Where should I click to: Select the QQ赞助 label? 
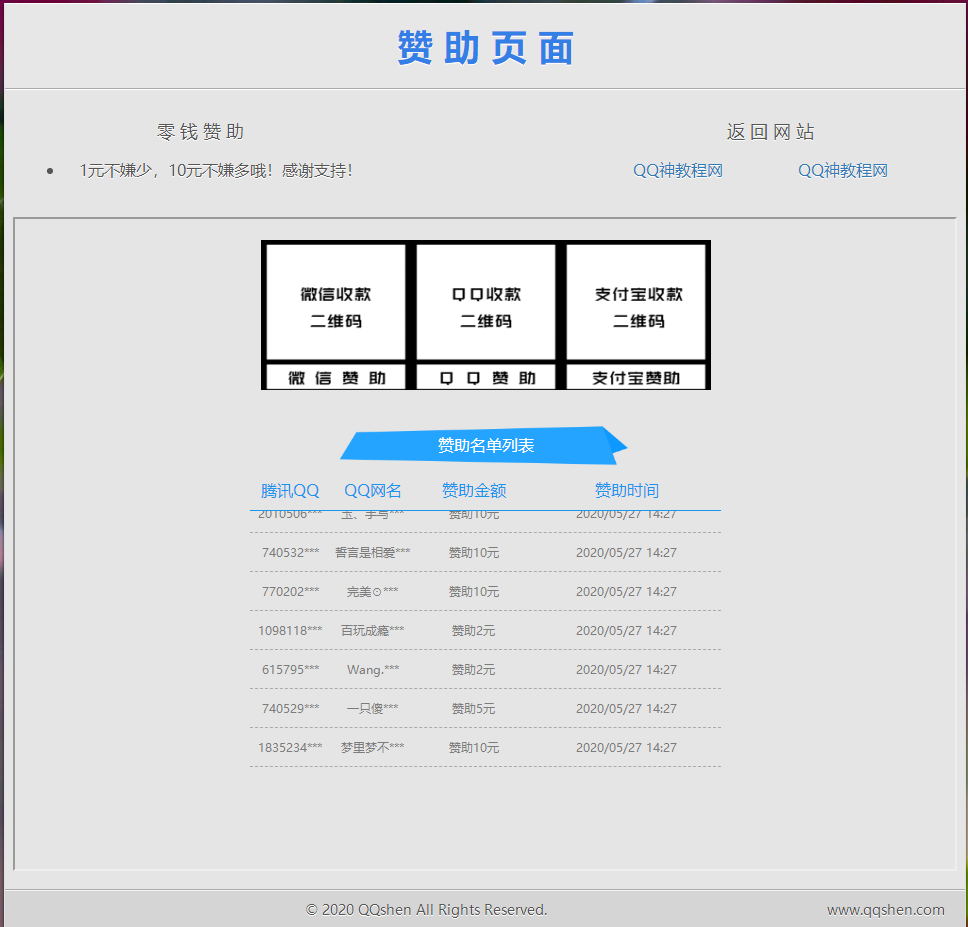(486, 377)
